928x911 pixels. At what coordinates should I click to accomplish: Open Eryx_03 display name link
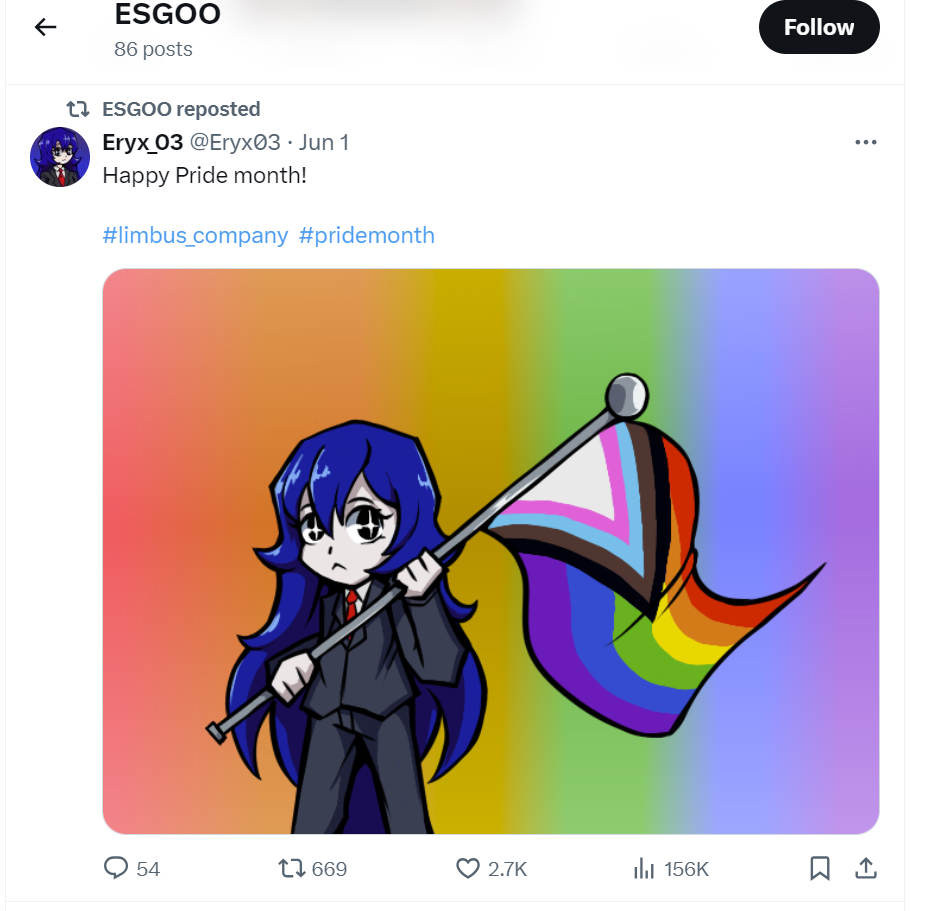pos(143,143)
